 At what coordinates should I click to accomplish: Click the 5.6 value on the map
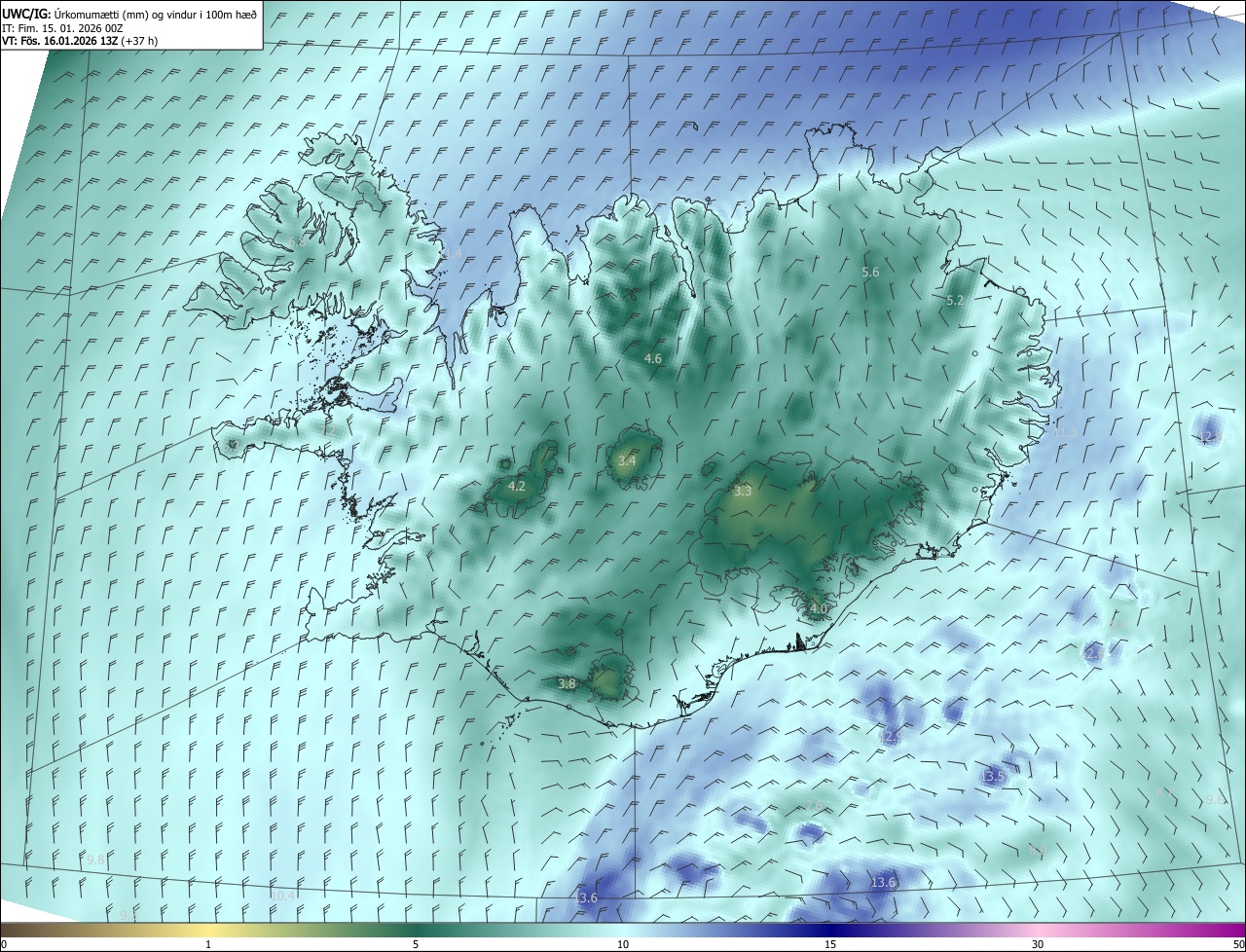point(870,273)
